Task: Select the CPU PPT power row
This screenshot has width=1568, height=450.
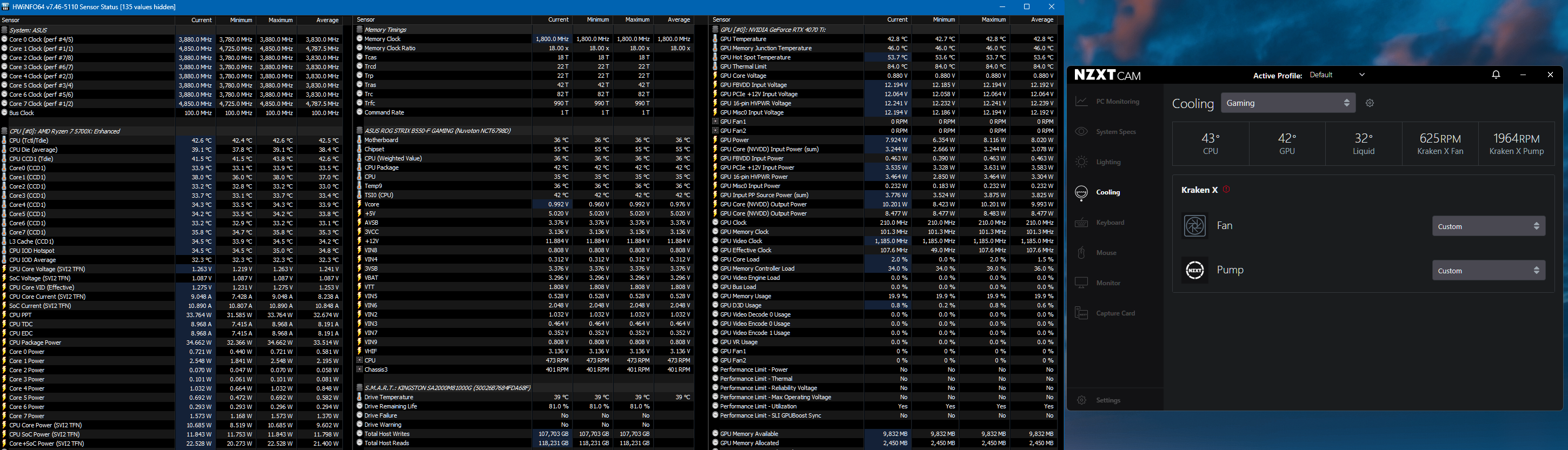Action: point(171,315)
